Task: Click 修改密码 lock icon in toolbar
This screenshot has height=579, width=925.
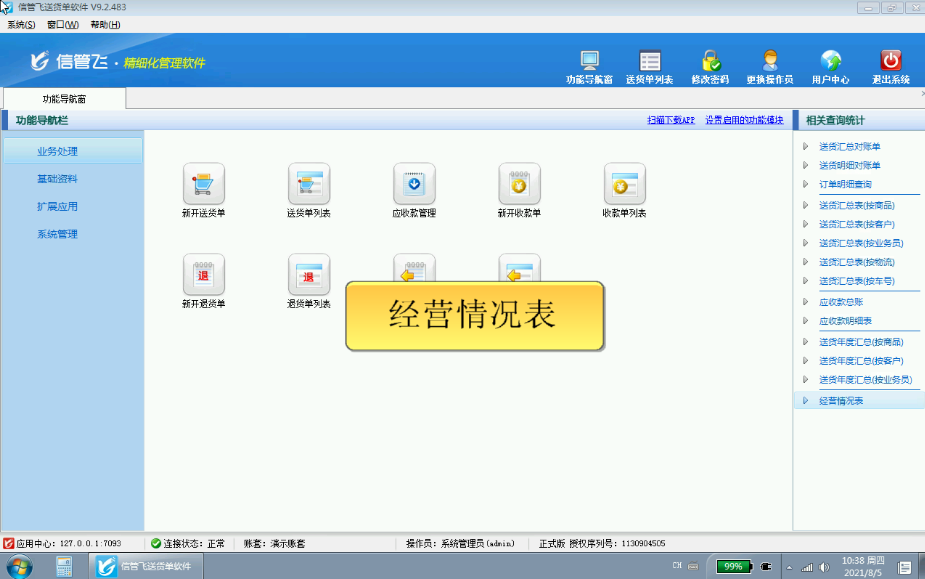Action: click(710, 61)
